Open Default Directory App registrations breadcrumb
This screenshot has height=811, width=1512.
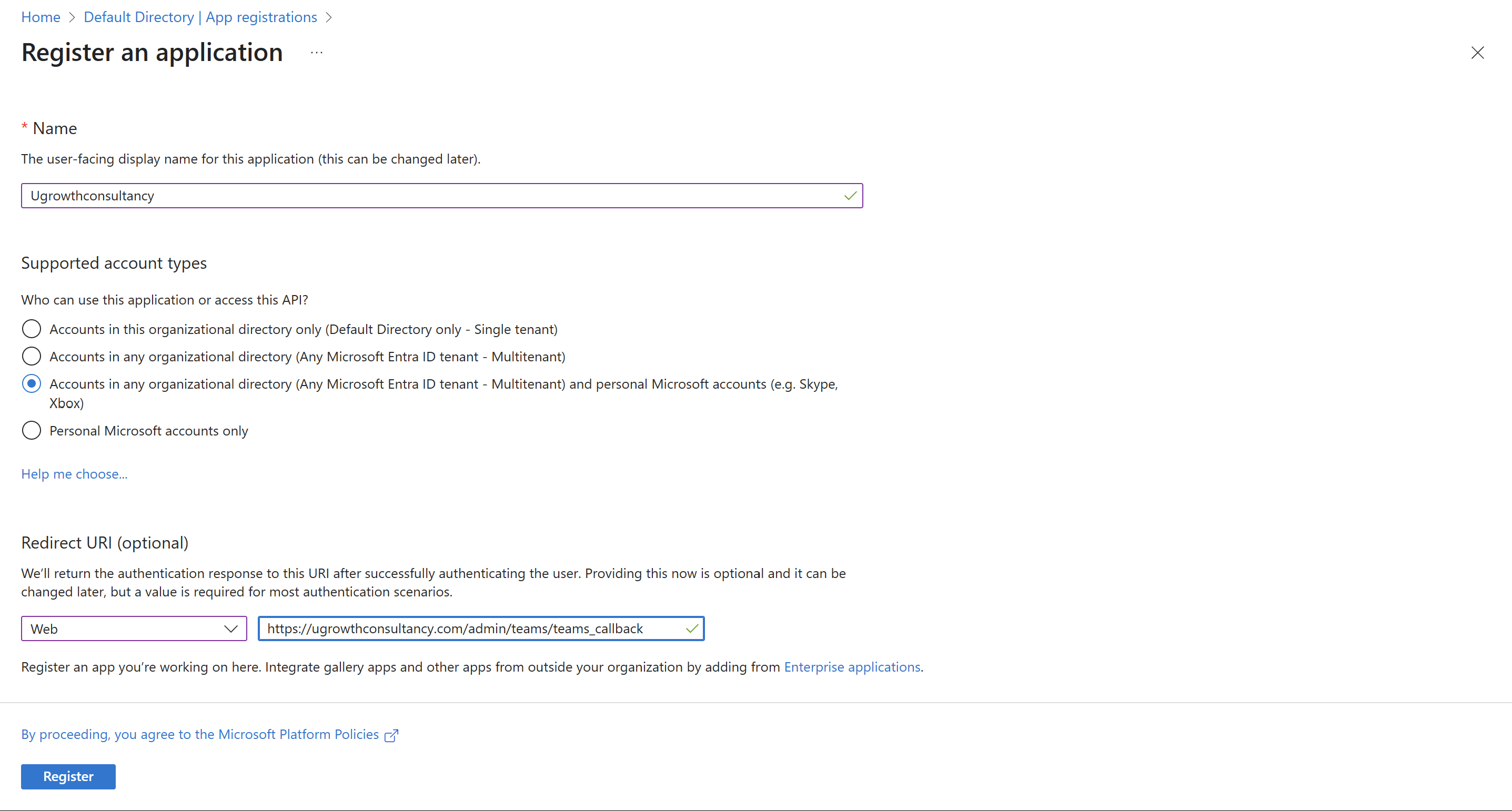(200, 17)
